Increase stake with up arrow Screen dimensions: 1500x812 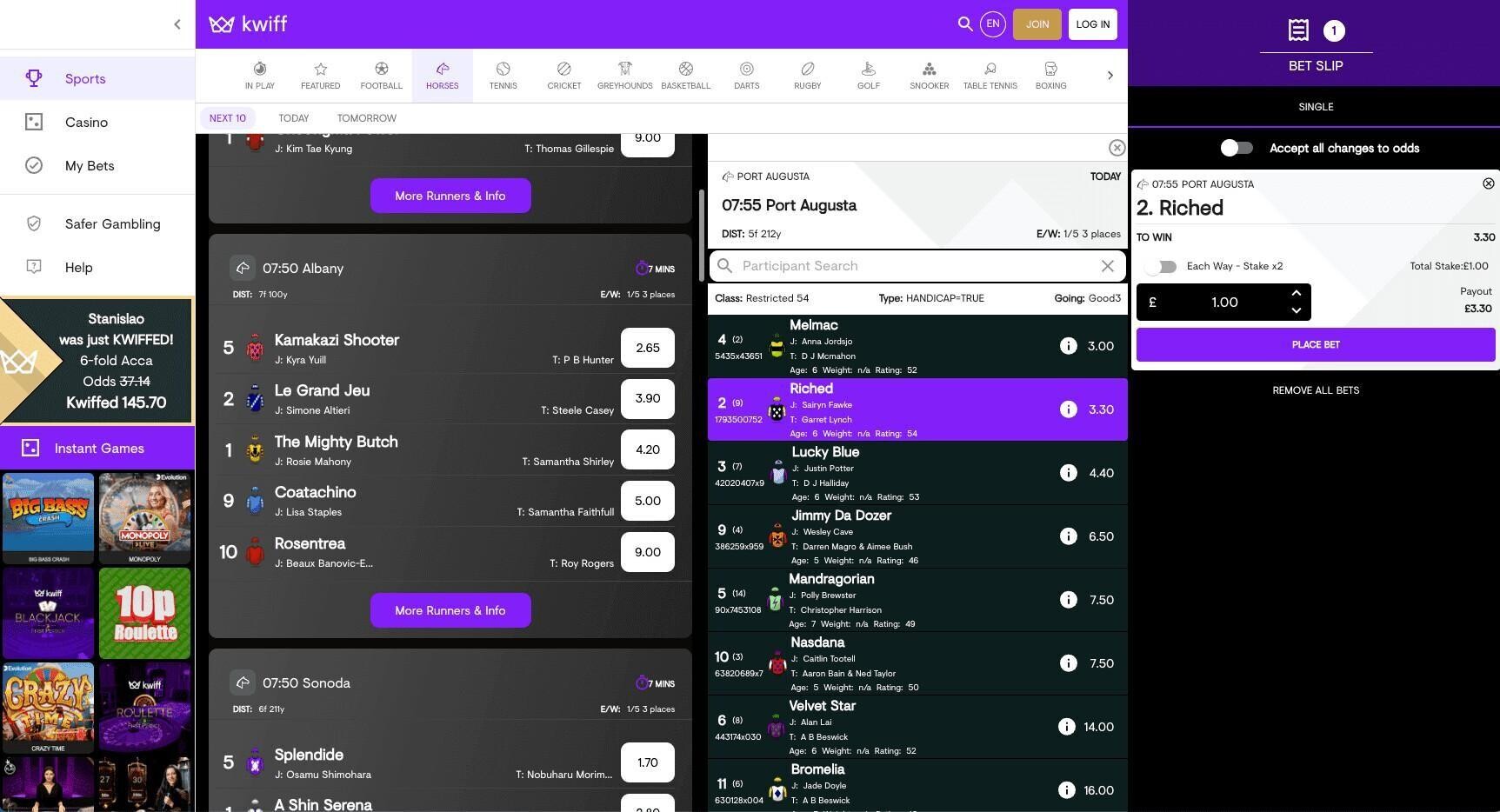pos(1296,293)
